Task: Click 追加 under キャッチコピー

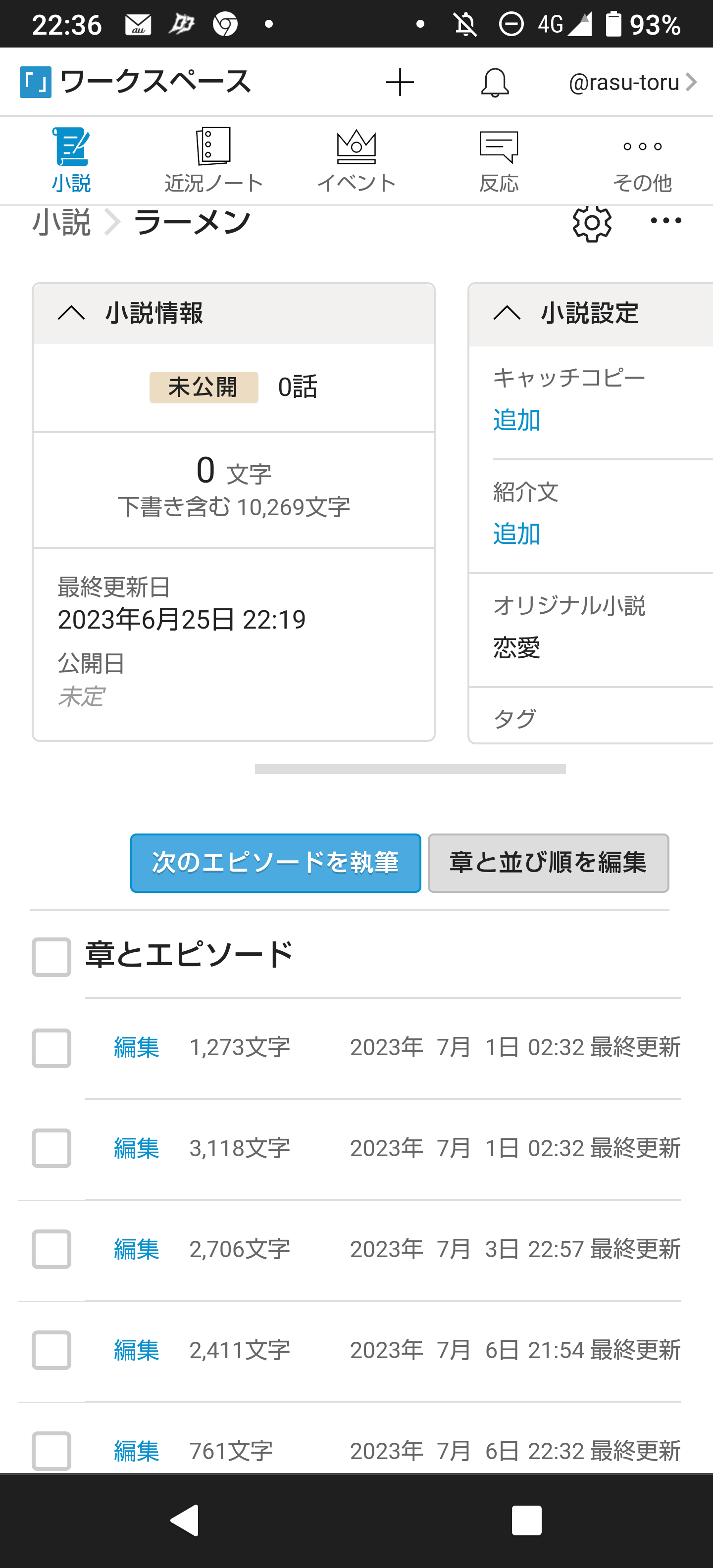Action: (x=516, y=420)
